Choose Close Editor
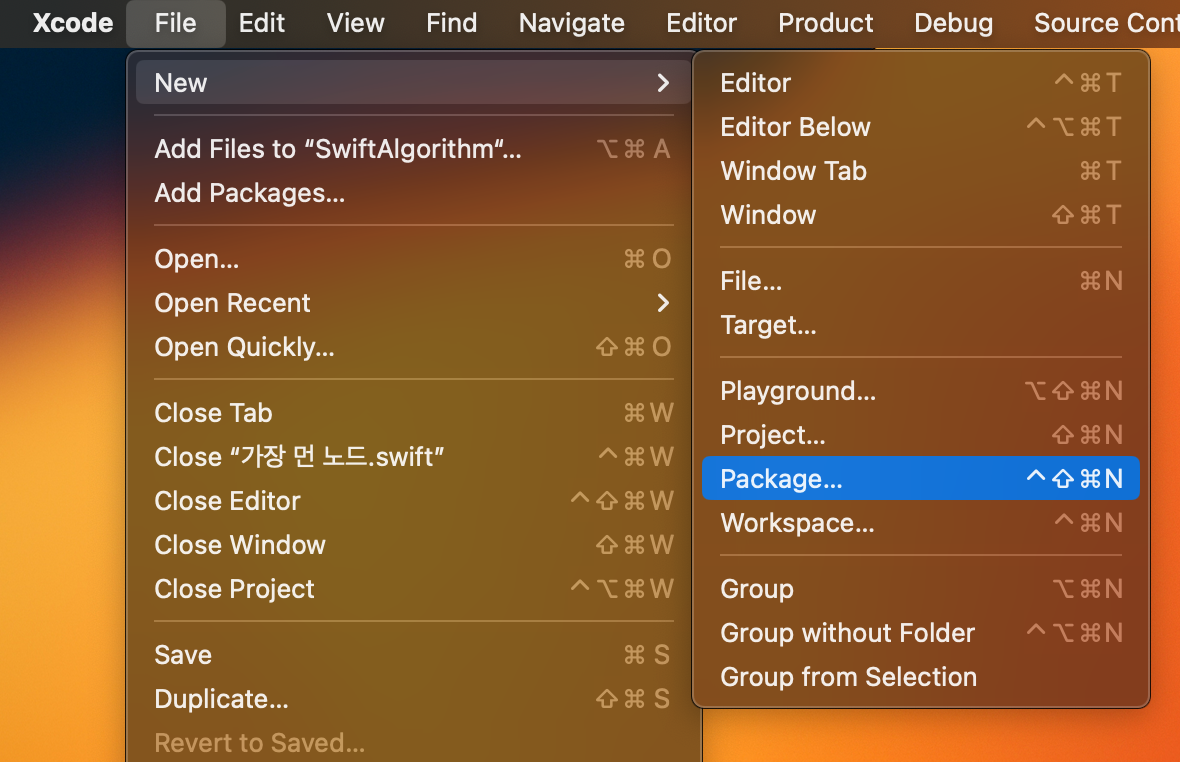The image size is (1180, 762). point(412,501)
